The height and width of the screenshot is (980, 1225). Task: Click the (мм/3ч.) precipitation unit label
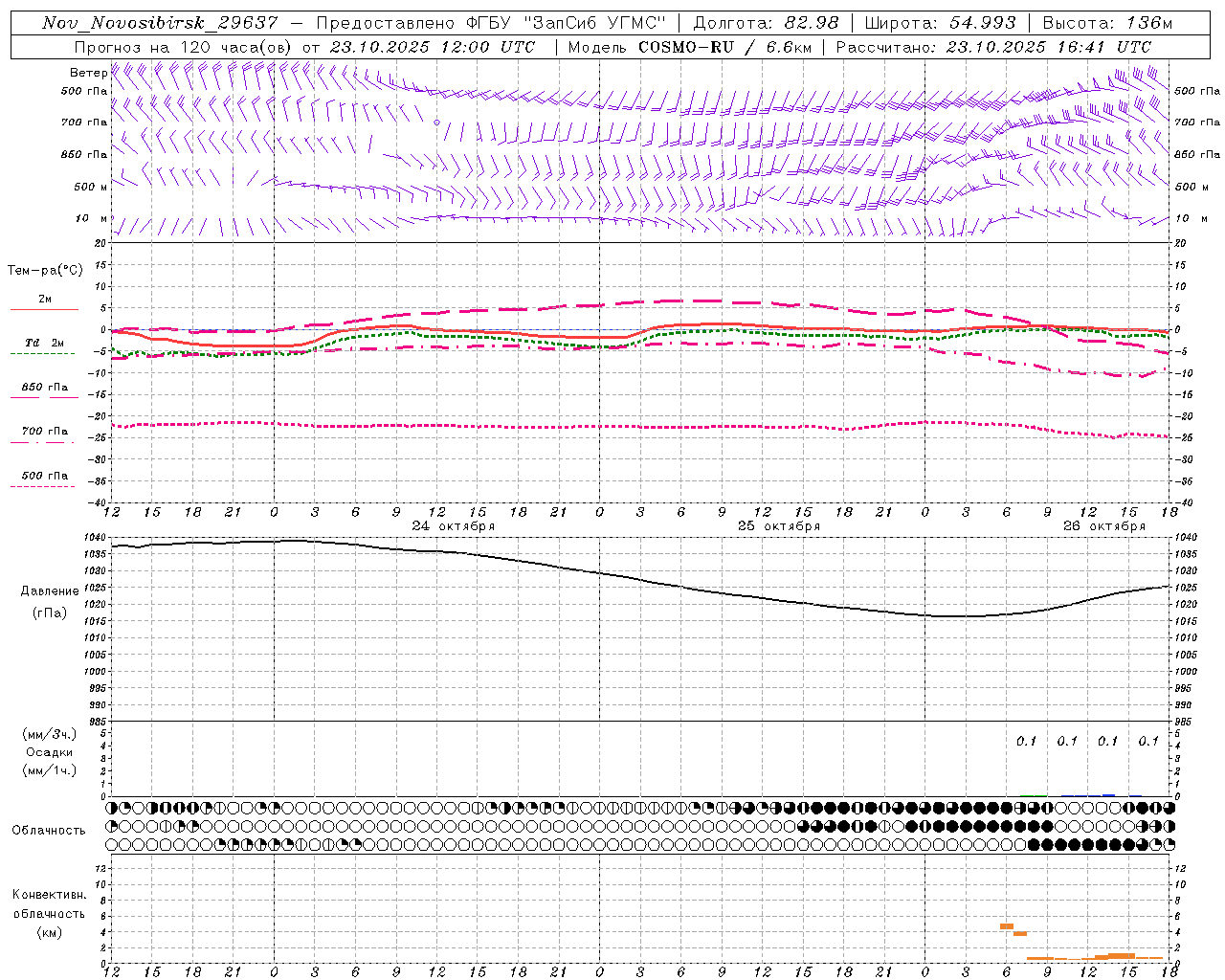[x=50, y=734]
